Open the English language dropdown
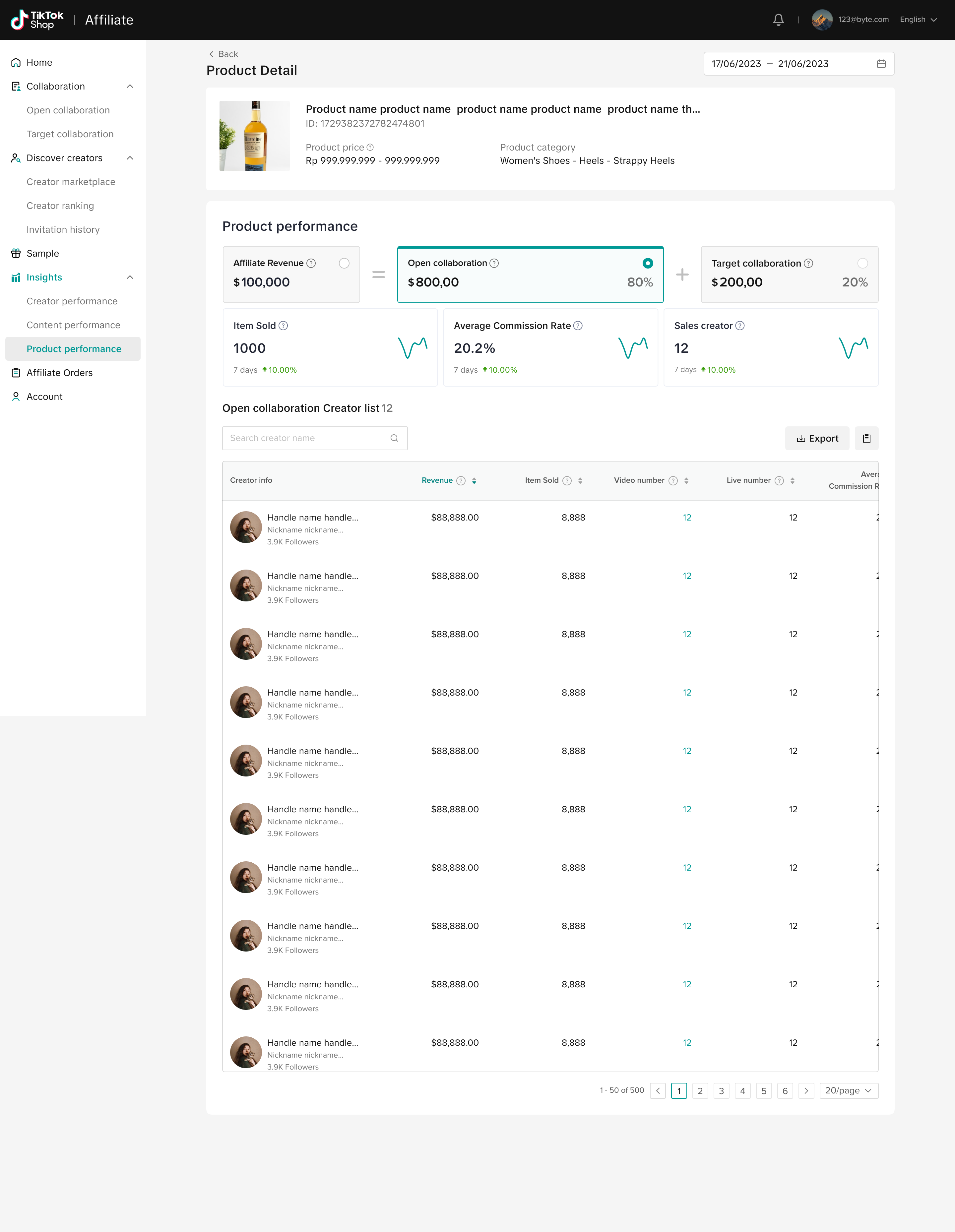 click(x=918, y=20)
